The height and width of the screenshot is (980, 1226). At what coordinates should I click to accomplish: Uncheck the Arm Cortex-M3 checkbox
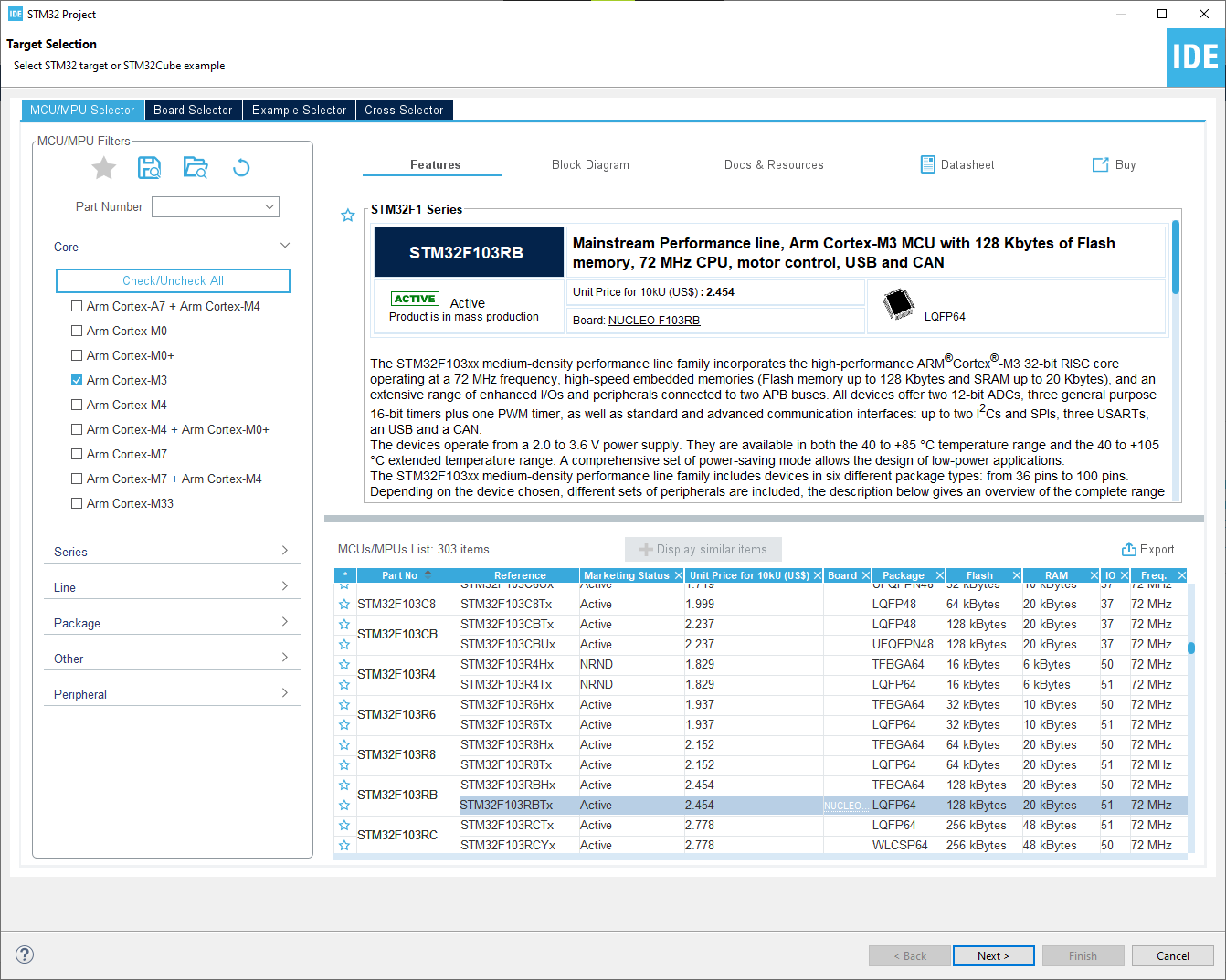tap(77, 380)
